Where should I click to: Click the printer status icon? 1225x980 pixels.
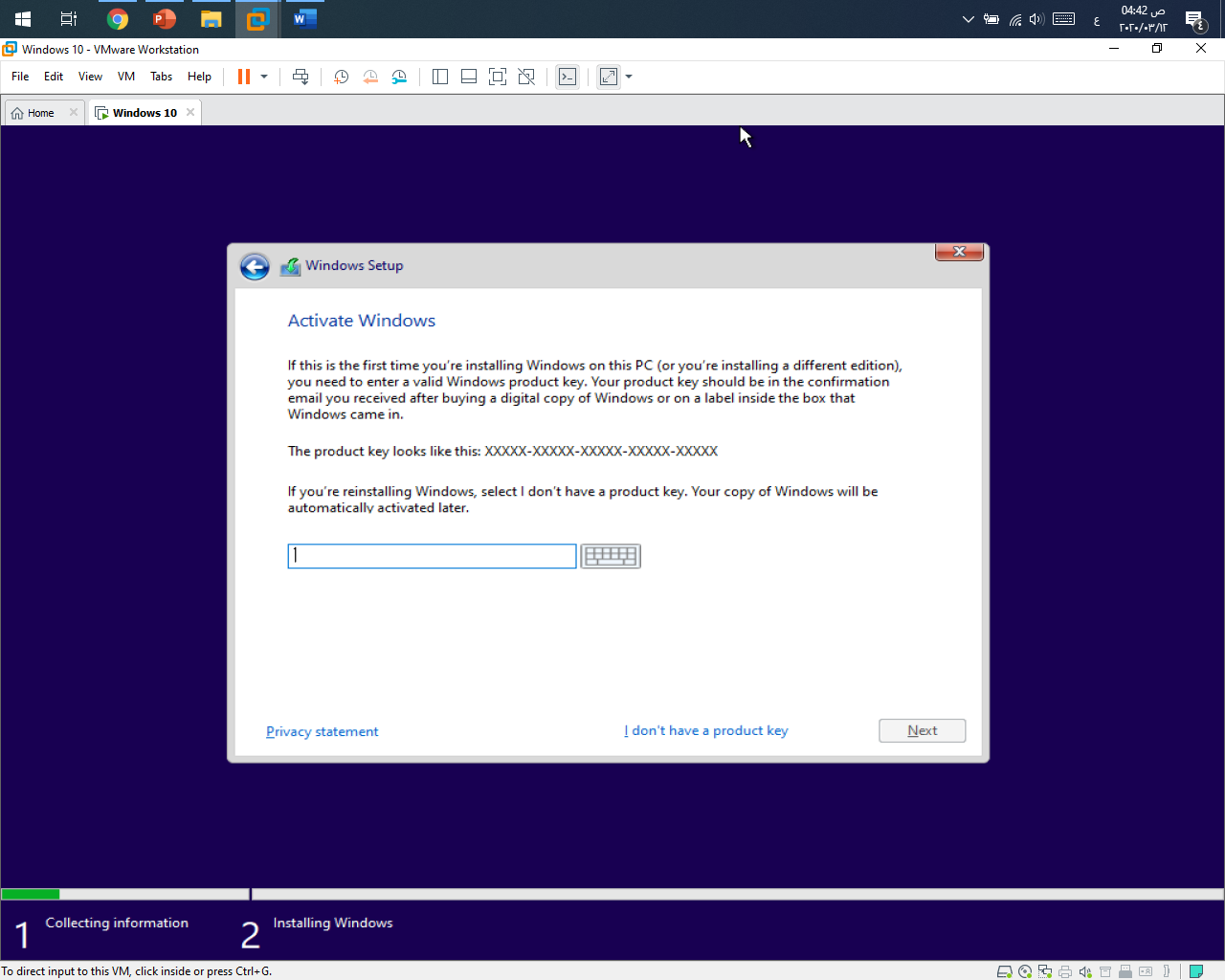pyautogui.click(x=1065, y=971)
